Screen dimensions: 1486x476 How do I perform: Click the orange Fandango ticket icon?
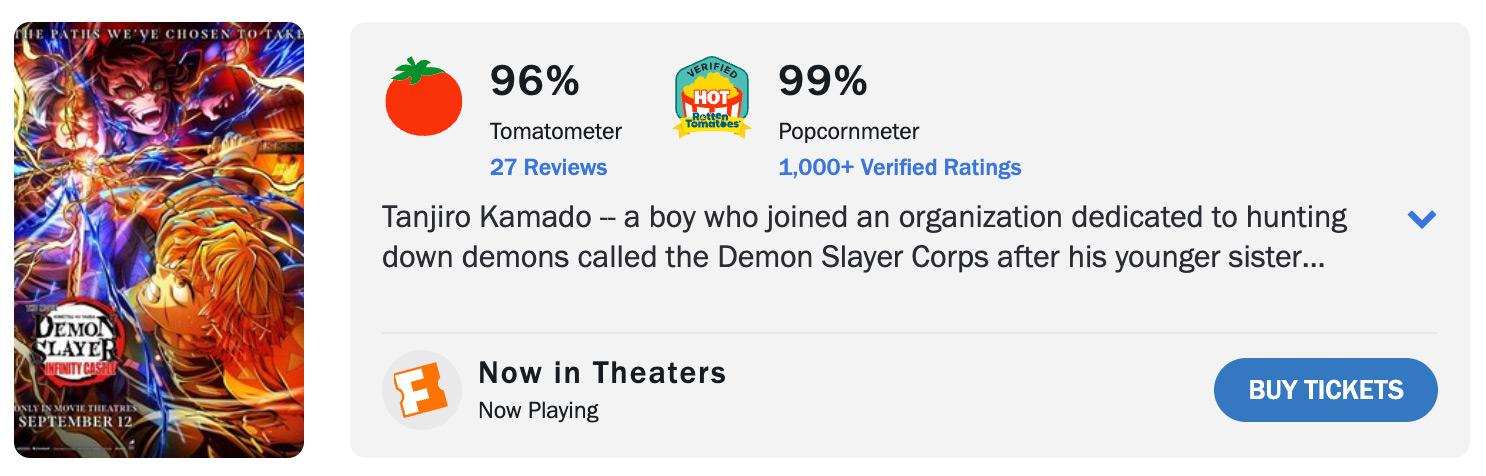tap(421, 390)
